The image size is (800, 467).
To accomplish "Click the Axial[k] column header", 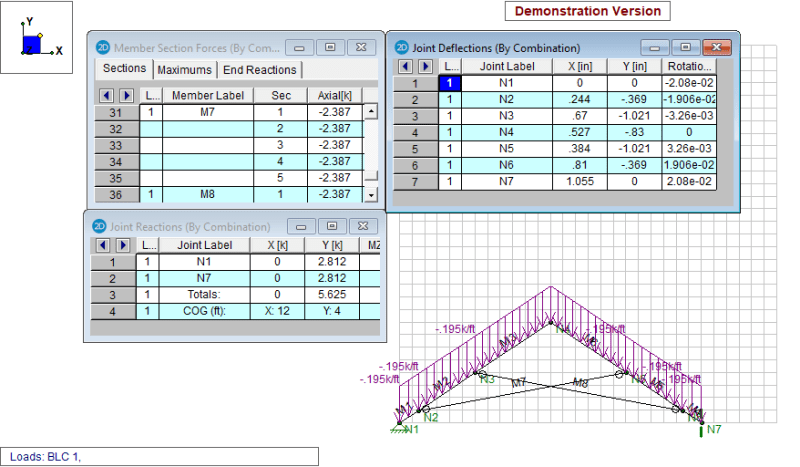I will click(334, 95).
